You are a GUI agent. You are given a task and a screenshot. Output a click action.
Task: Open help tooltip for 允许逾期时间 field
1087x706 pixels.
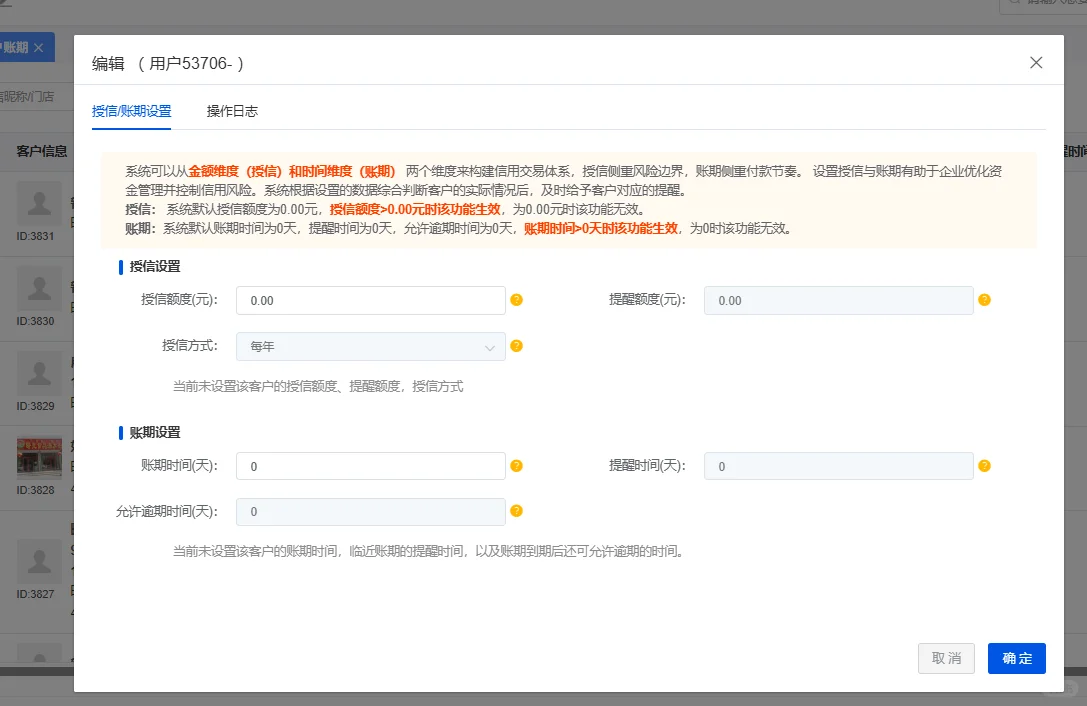(x=516, y=511)
